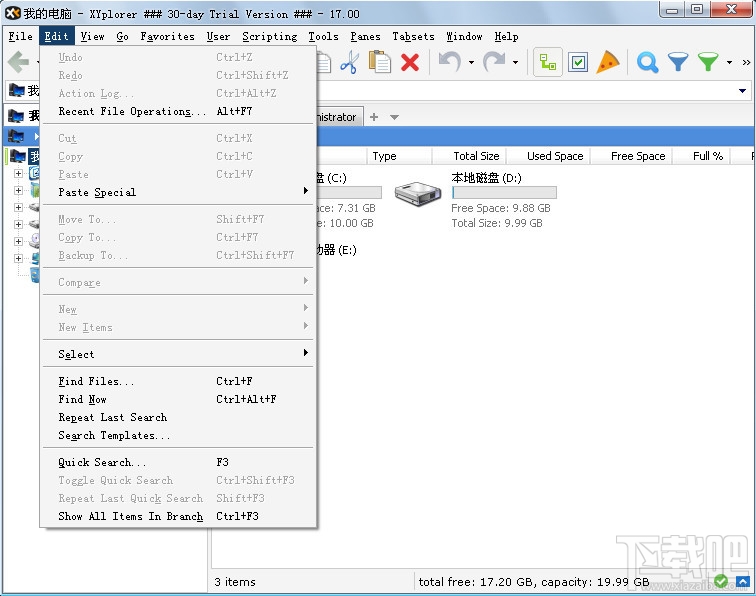Image resolution: width=756 pixels, height=596 pixels.
Task: Open the Paste Special submenu
Action: pos(178,192)
